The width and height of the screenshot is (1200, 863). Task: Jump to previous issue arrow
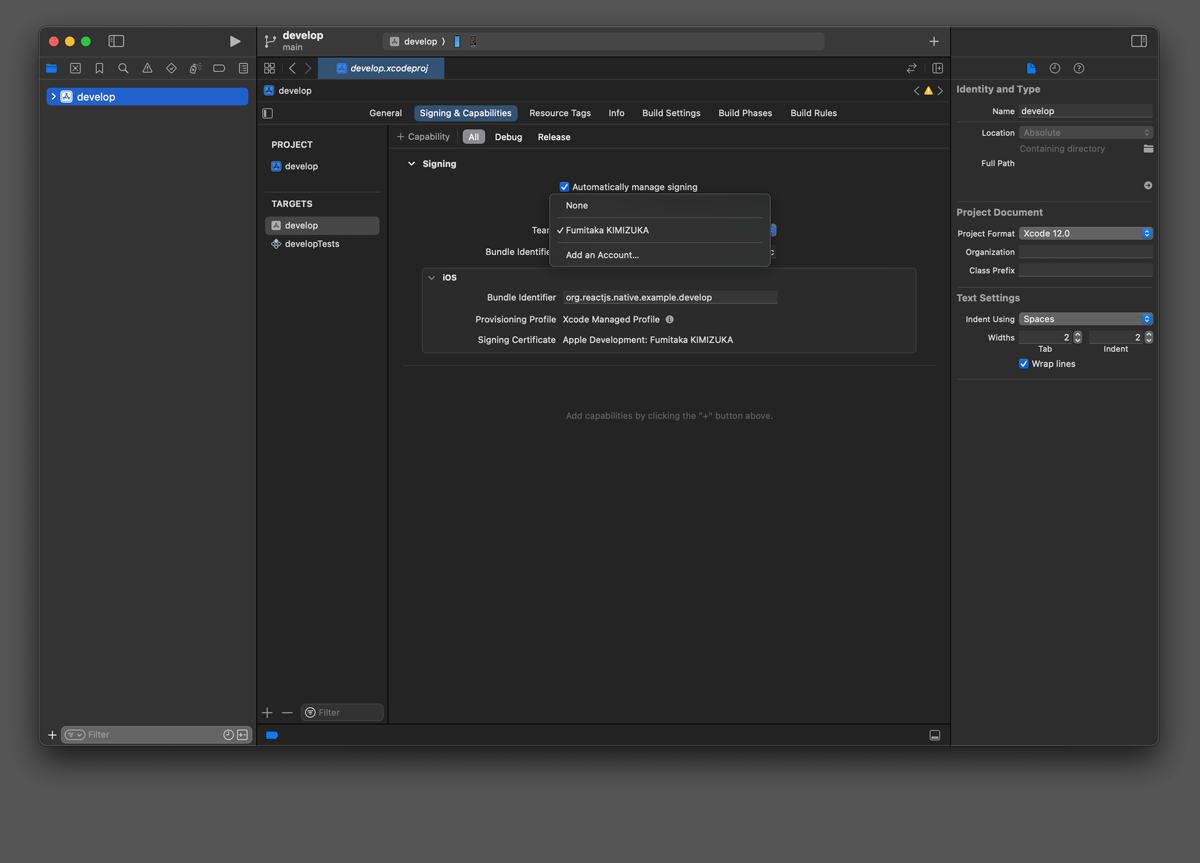point(916,91)
